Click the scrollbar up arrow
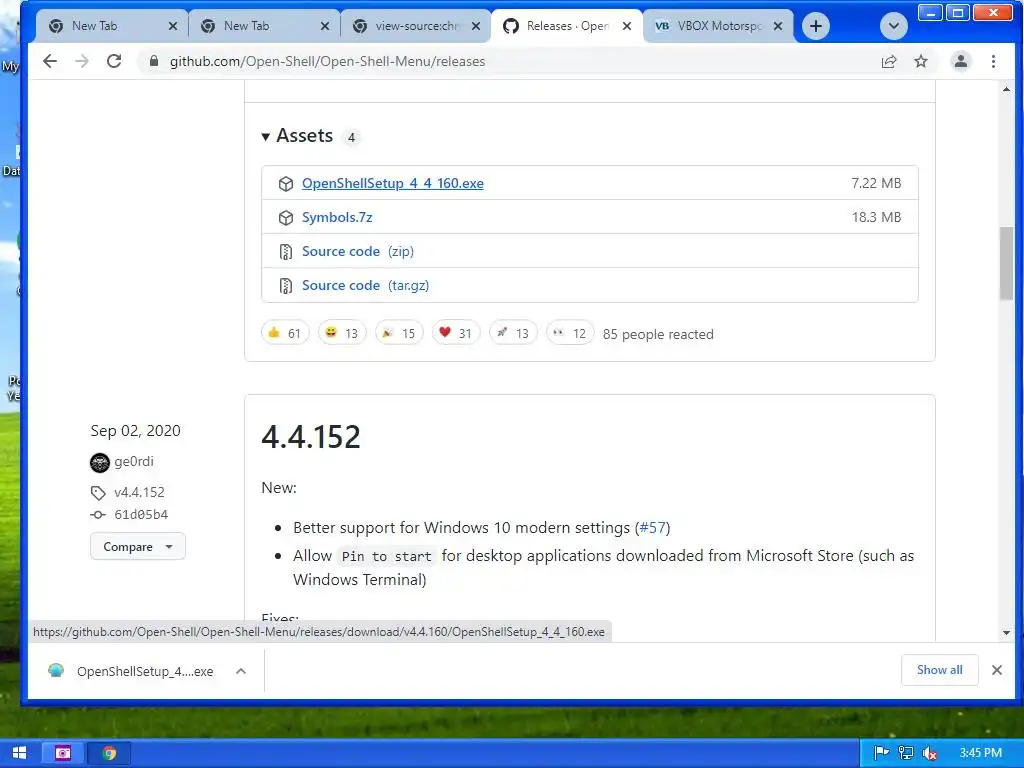 [1006, 89]
